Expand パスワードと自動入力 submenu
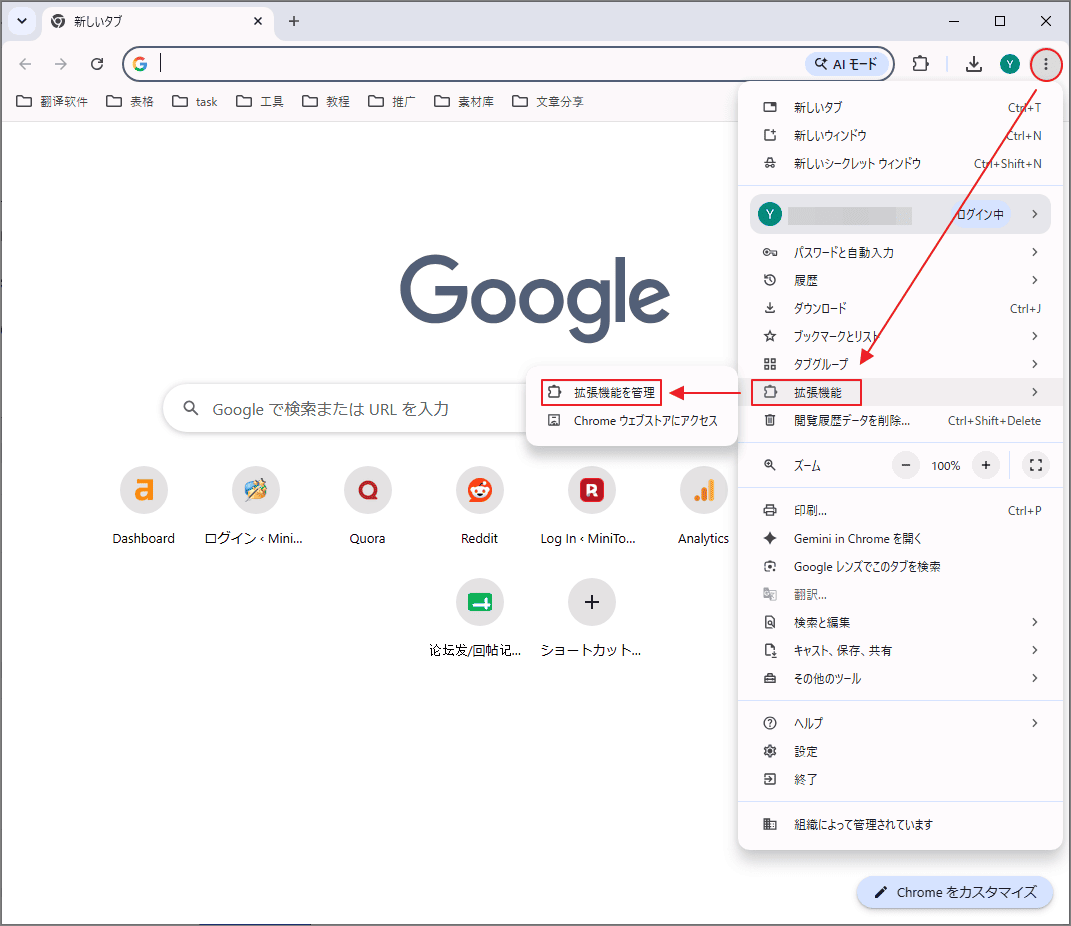Image resolution: width=1071 pixels, height=926 pixels. (901, 252)
